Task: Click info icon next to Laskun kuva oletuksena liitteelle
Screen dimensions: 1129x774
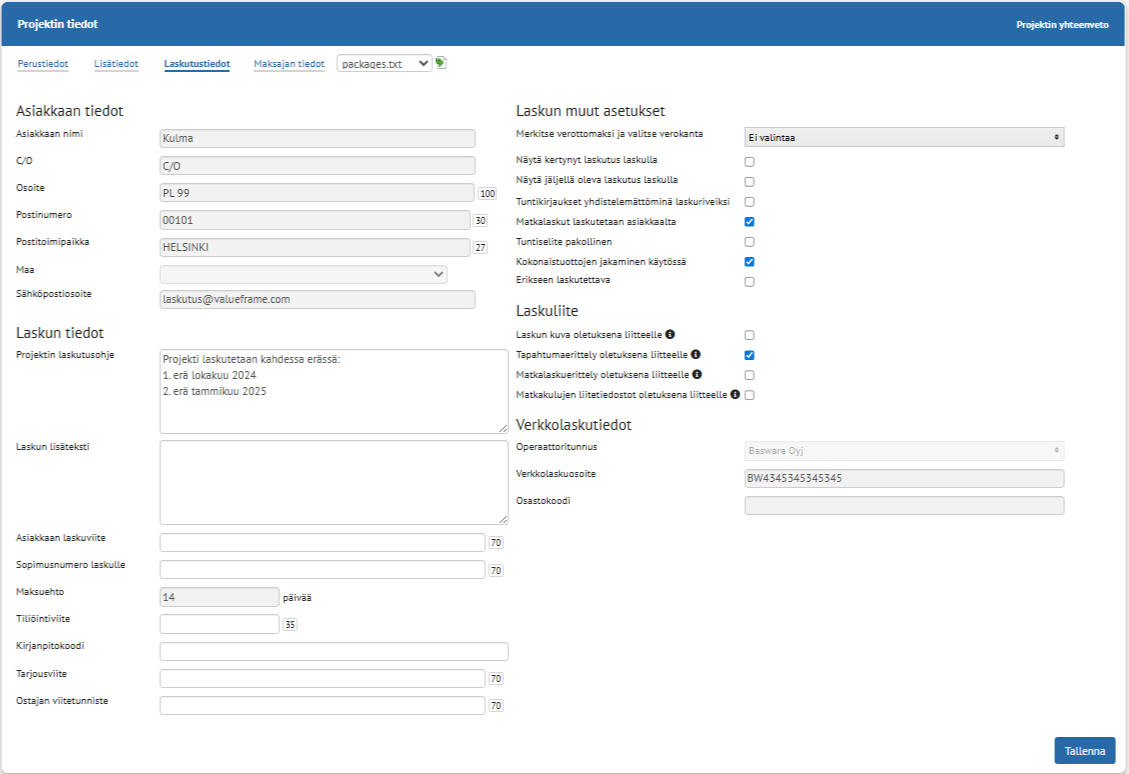Action: coord(670,334)
